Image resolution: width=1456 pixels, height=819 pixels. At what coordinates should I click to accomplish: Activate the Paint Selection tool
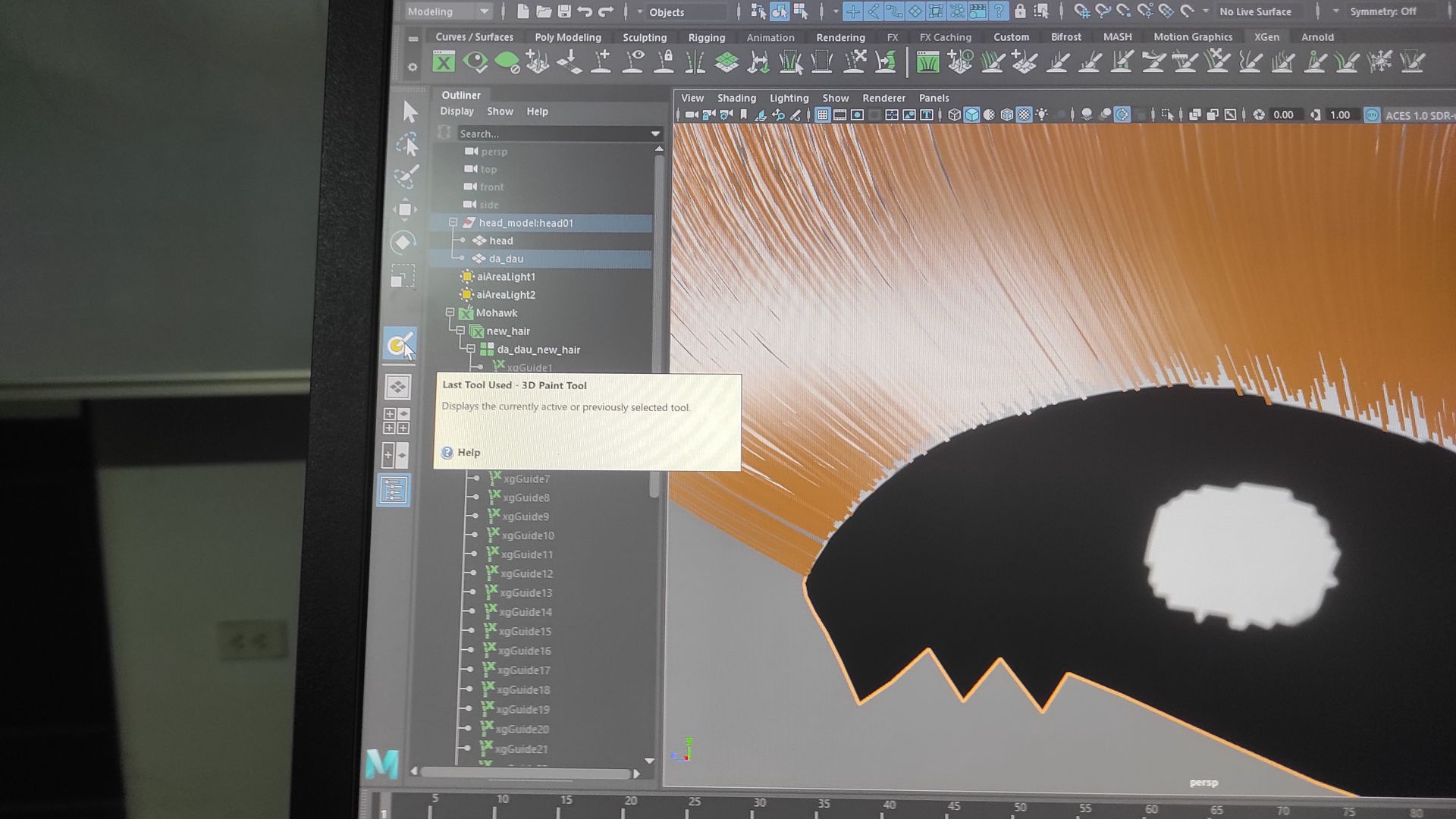(406, 177)
